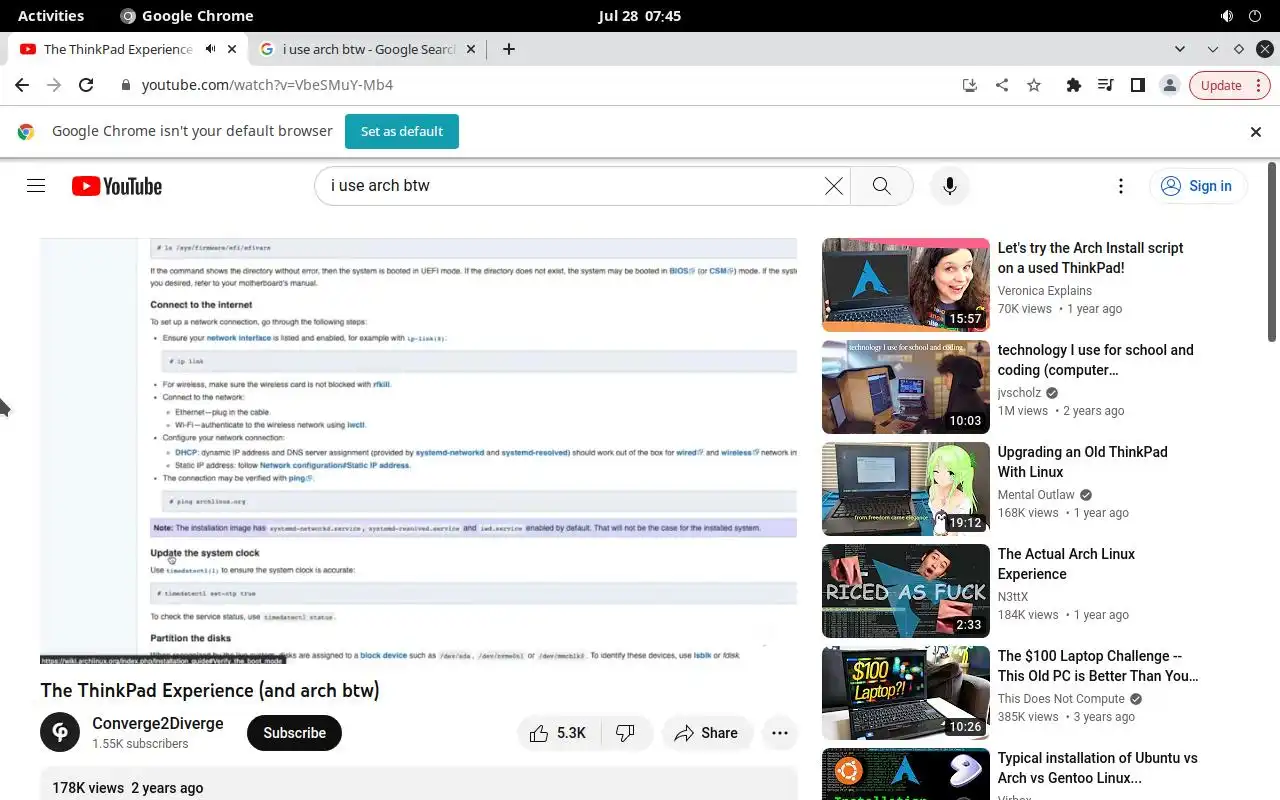Mute the ThinkPad Experience tab audio

211,49
